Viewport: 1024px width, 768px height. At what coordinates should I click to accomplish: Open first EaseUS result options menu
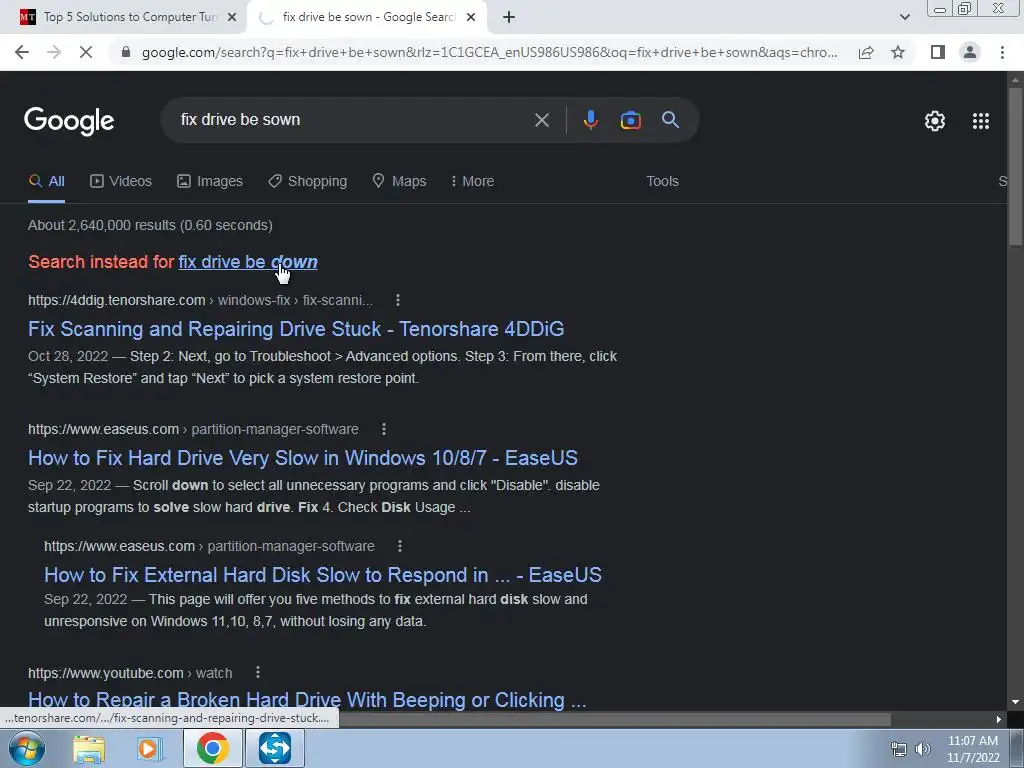384,429
